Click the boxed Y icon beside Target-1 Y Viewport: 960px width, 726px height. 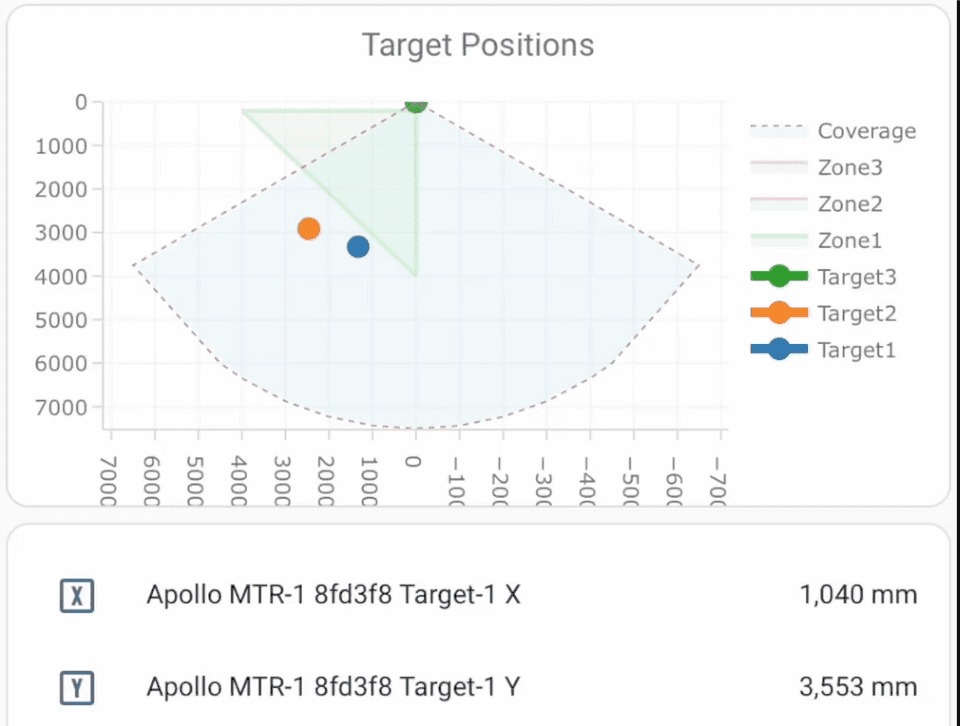77,687
